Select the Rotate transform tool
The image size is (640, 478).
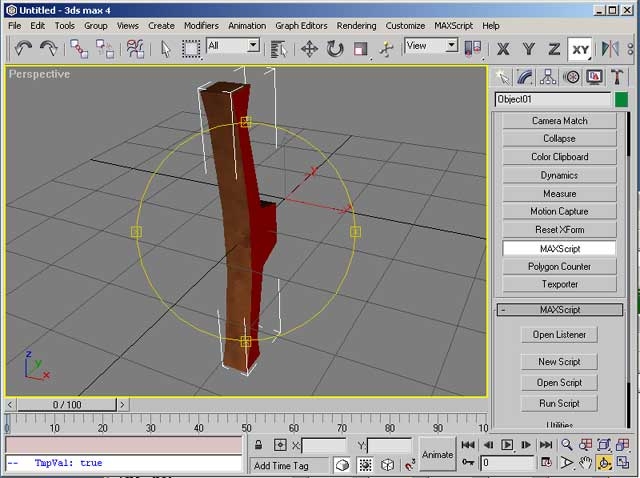pyautogui.click(x=335, y=48)
